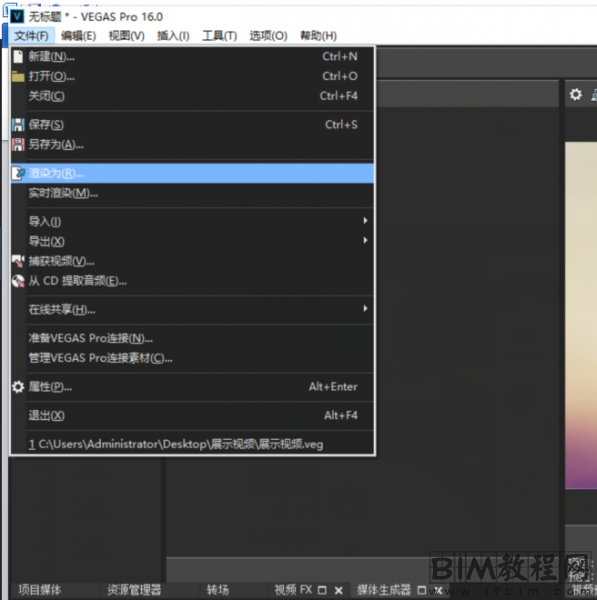This screenshot has width=597, height=600.
Task: Expand the 在线共享(H) submenu
Action: coord(192,309)
